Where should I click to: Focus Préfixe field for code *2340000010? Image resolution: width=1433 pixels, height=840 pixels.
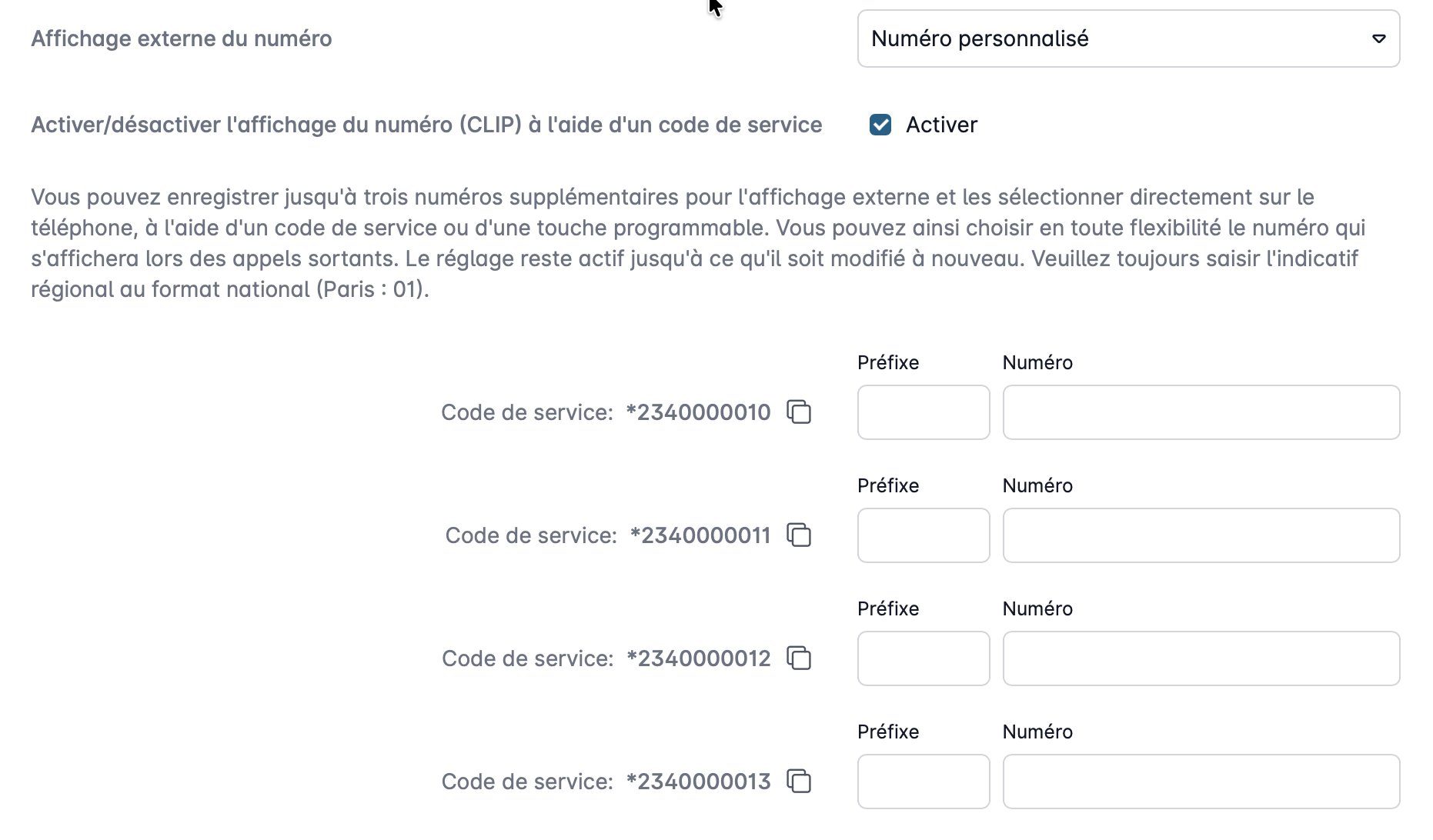point(924,412)
